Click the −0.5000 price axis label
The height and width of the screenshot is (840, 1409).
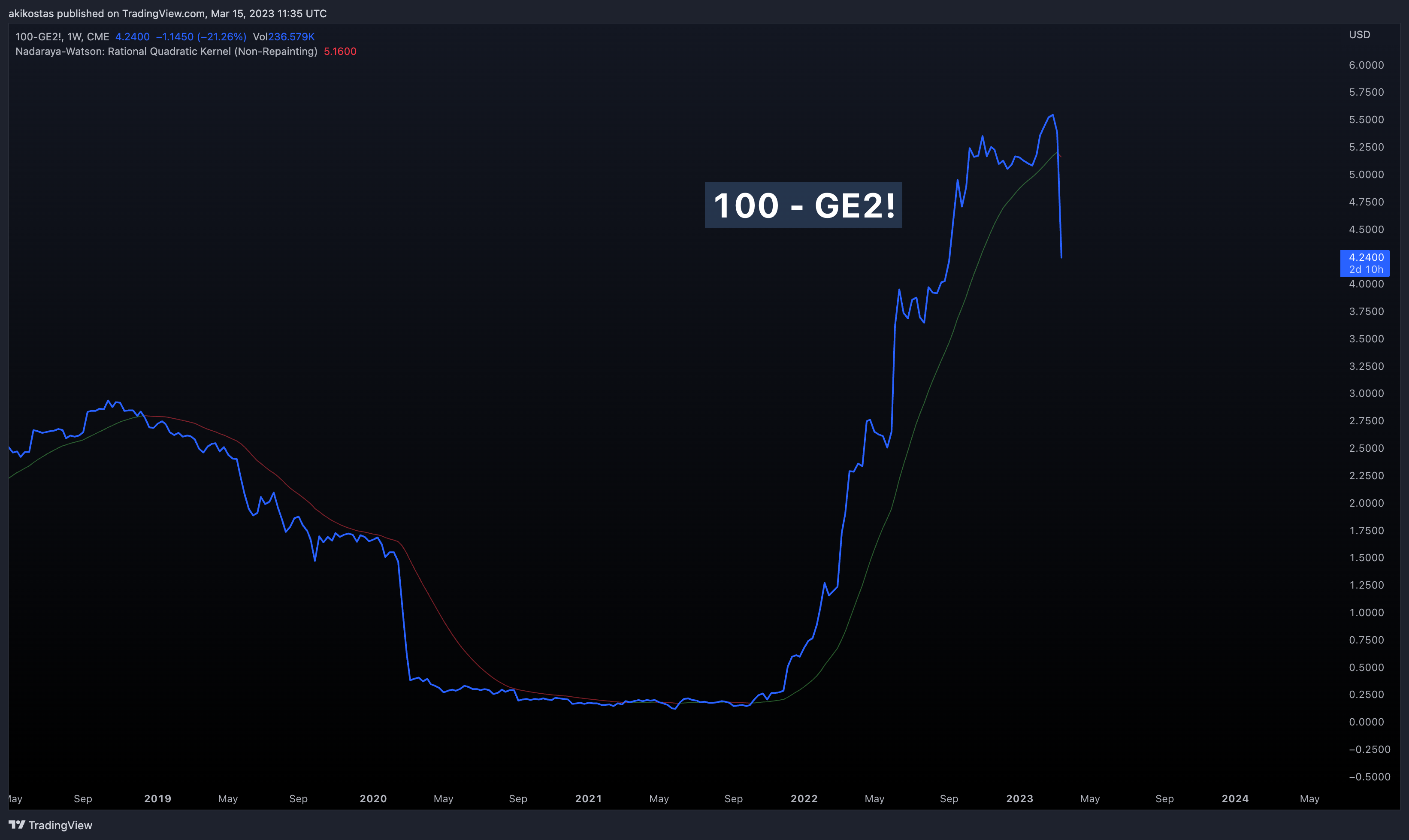[1369, 777]
